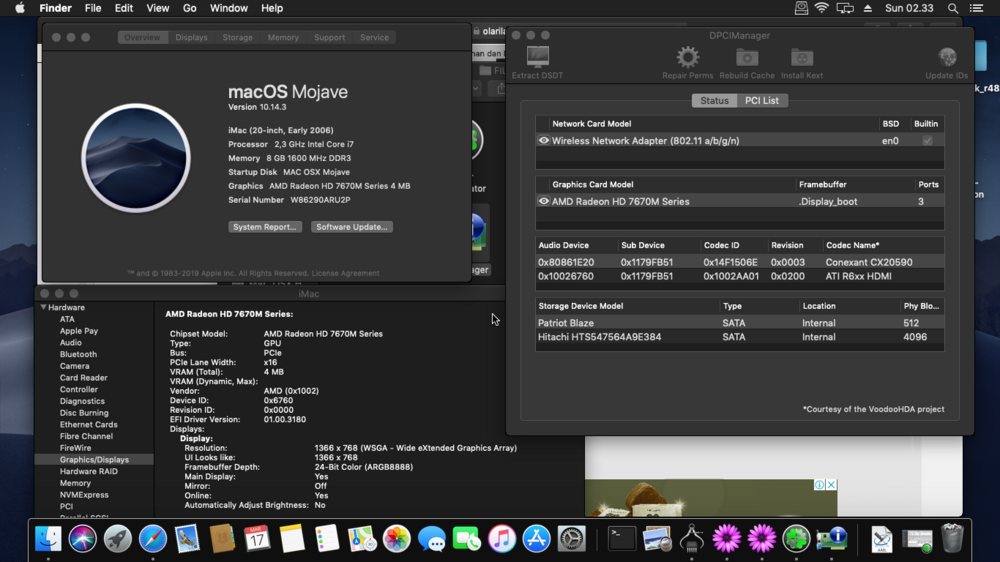Select Ethernet Cards in sidebar
Screen dimensions: 1000x562
point(89,425)
